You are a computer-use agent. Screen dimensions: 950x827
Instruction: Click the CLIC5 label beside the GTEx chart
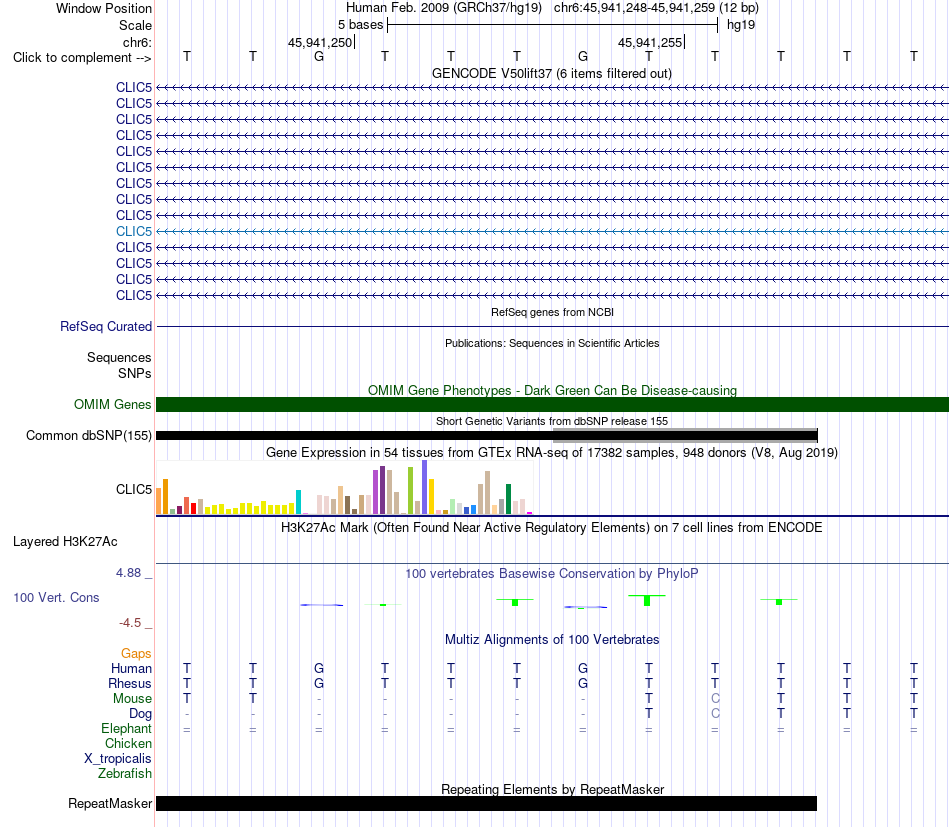pos(134,490)
